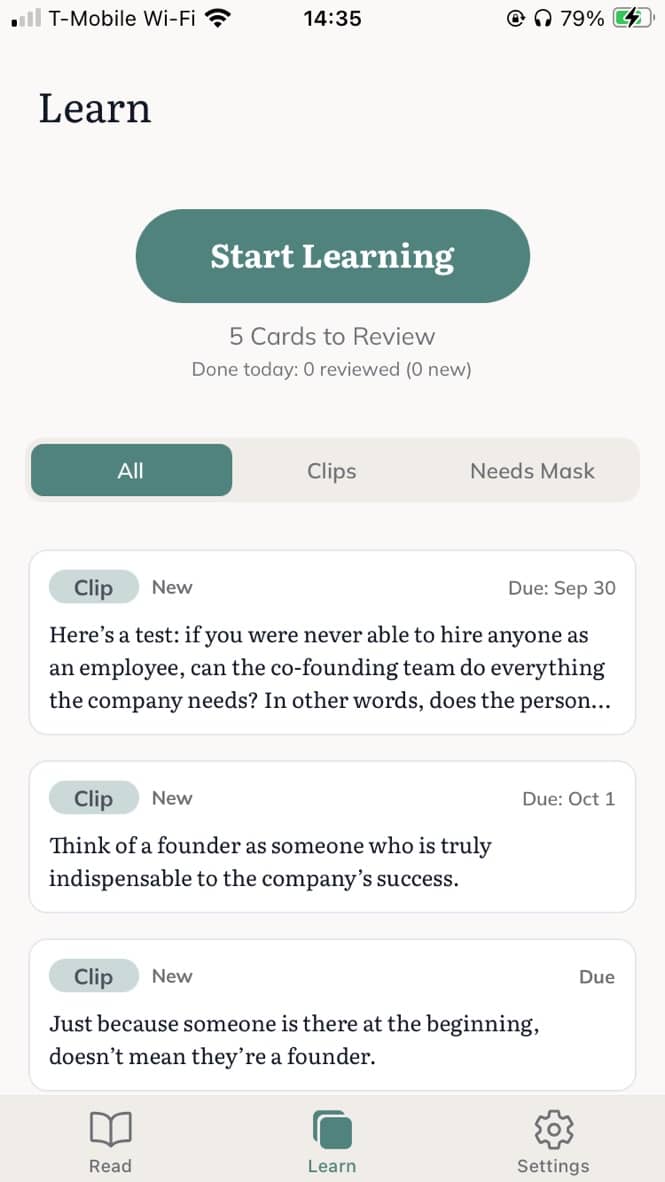Switch filter to Needs Mask
The width and height of the screenshot is (665, 1182).
[x=532, y=470]
